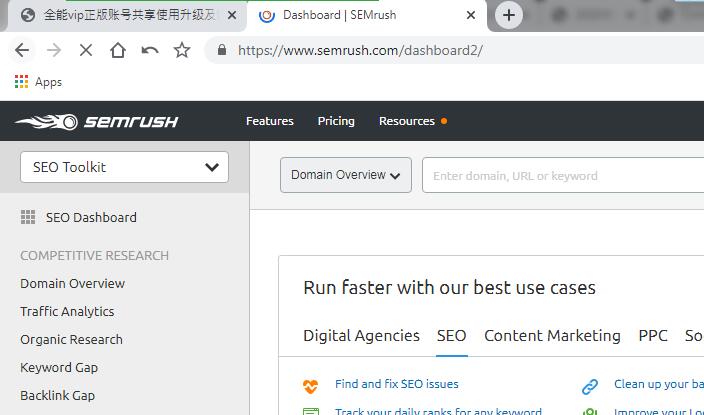Click the undo arrow icon in toolbar

150,50
